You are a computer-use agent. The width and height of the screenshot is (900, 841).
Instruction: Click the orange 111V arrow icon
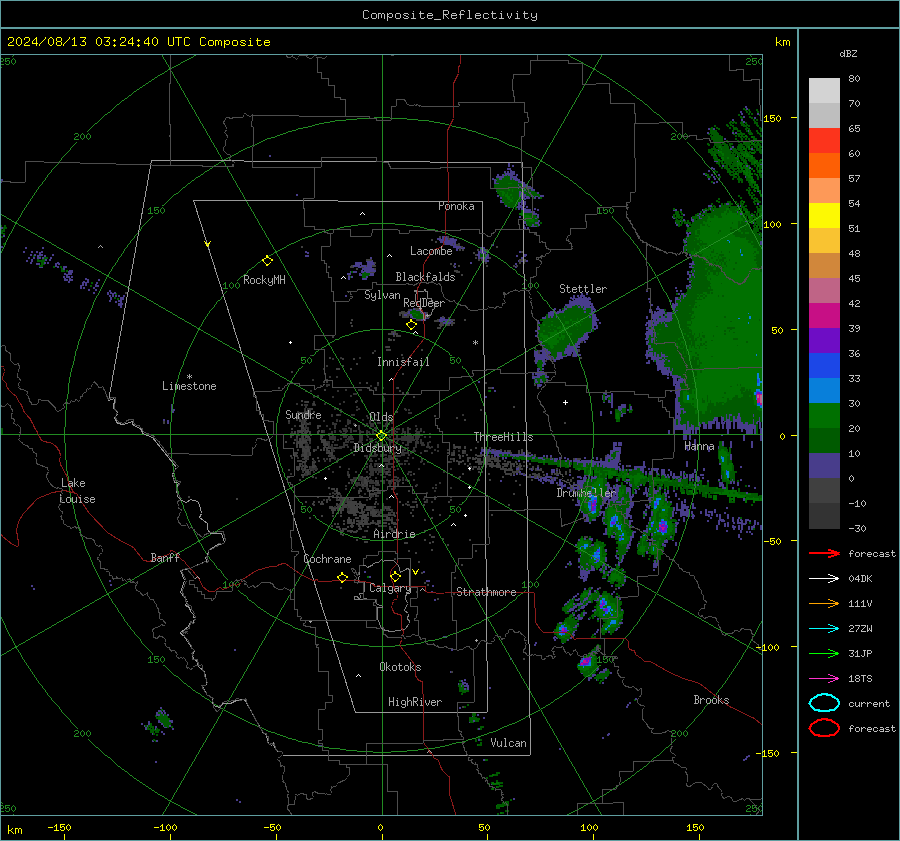[824, 603]
